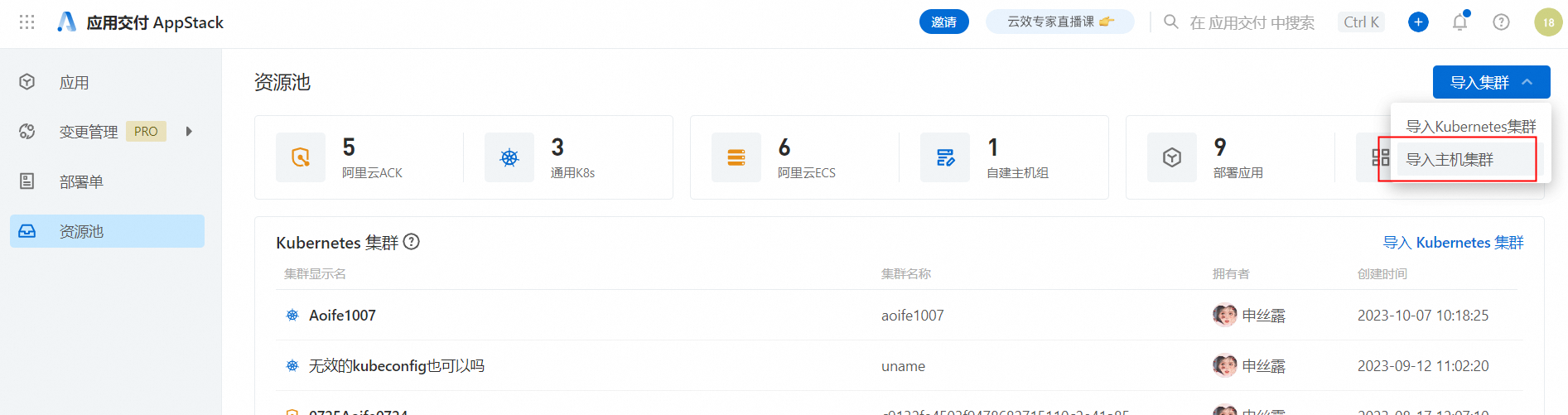Click the 自建主机组 icon

[945, 157]
